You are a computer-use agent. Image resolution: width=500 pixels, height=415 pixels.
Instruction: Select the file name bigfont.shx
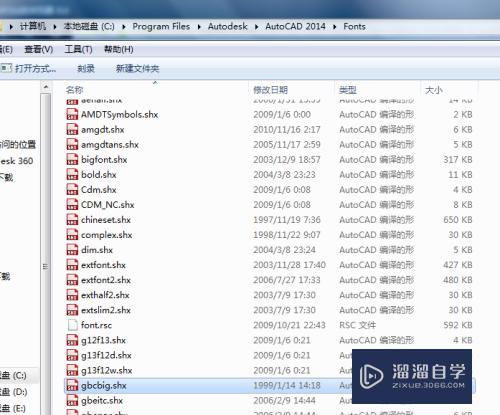coord(104,160)
